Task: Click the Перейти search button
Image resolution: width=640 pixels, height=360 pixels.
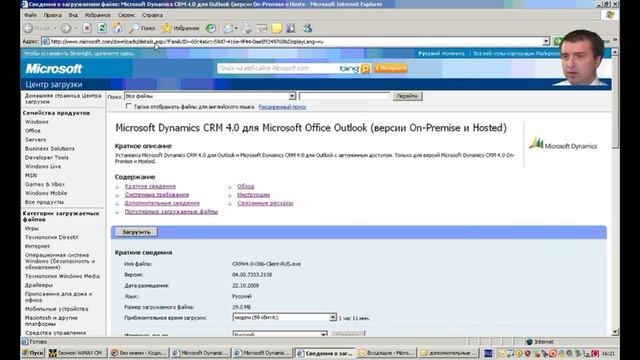Action: point(407,96)
